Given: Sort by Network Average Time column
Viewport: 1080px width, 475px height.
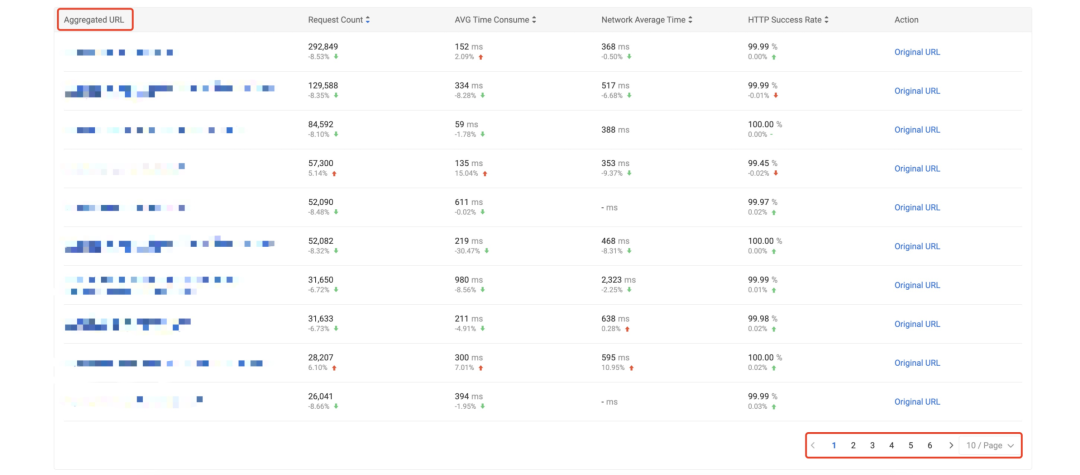Looking at the screenshot, I should [x=690, y=20].
